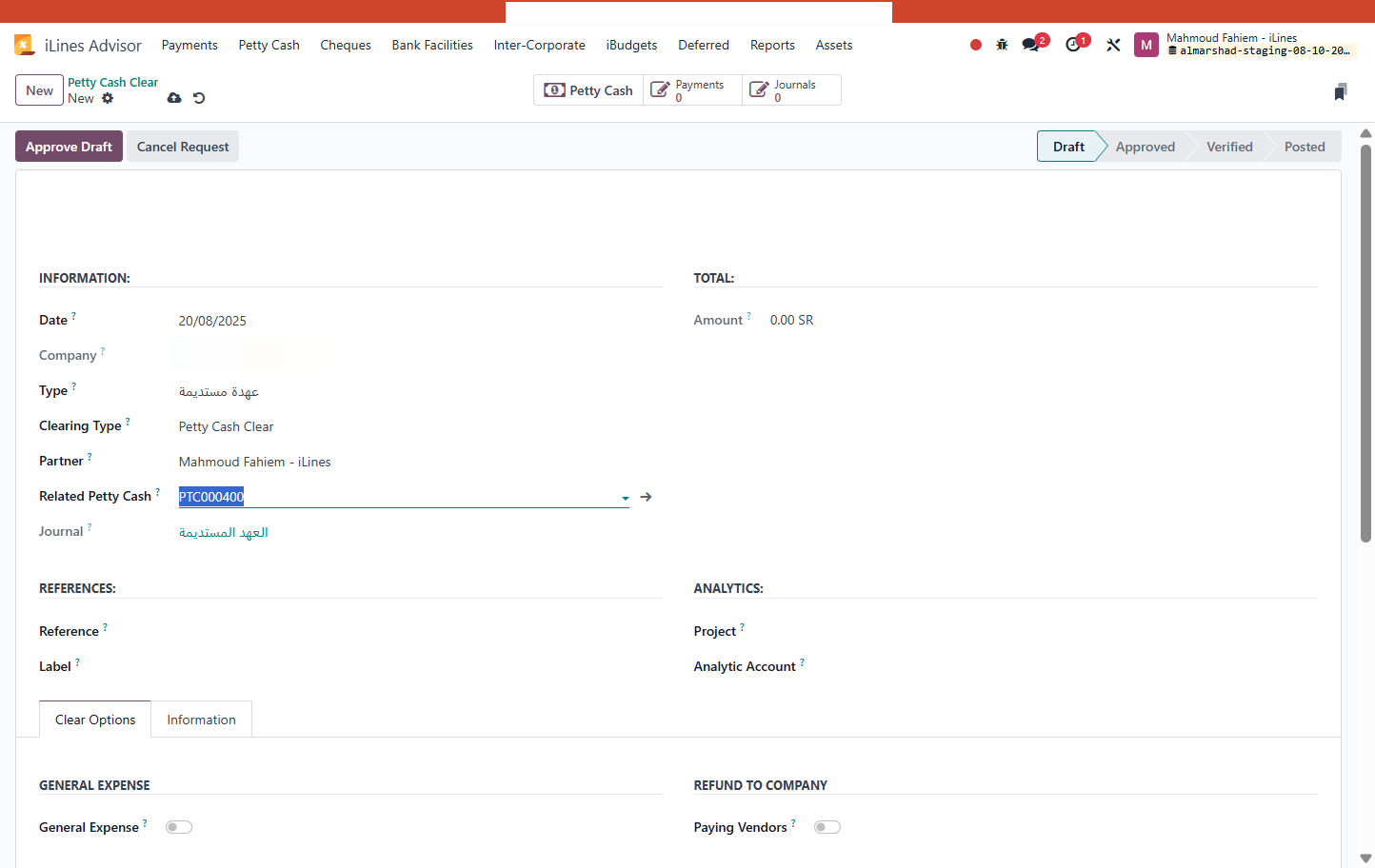This screenshot has width=1375, height=868.
Task: Open the Petty Cash smart button
Action: click(588, 90)
